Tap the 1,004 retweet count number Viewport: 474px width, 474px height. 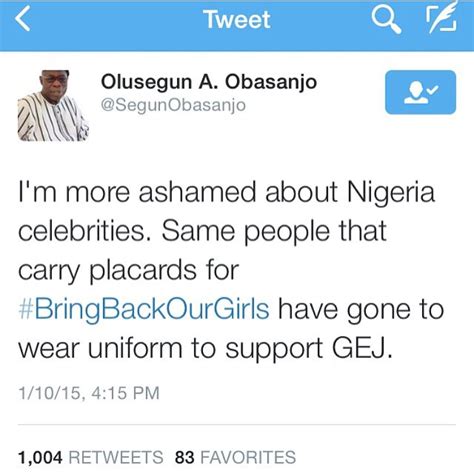pos(40,457)
